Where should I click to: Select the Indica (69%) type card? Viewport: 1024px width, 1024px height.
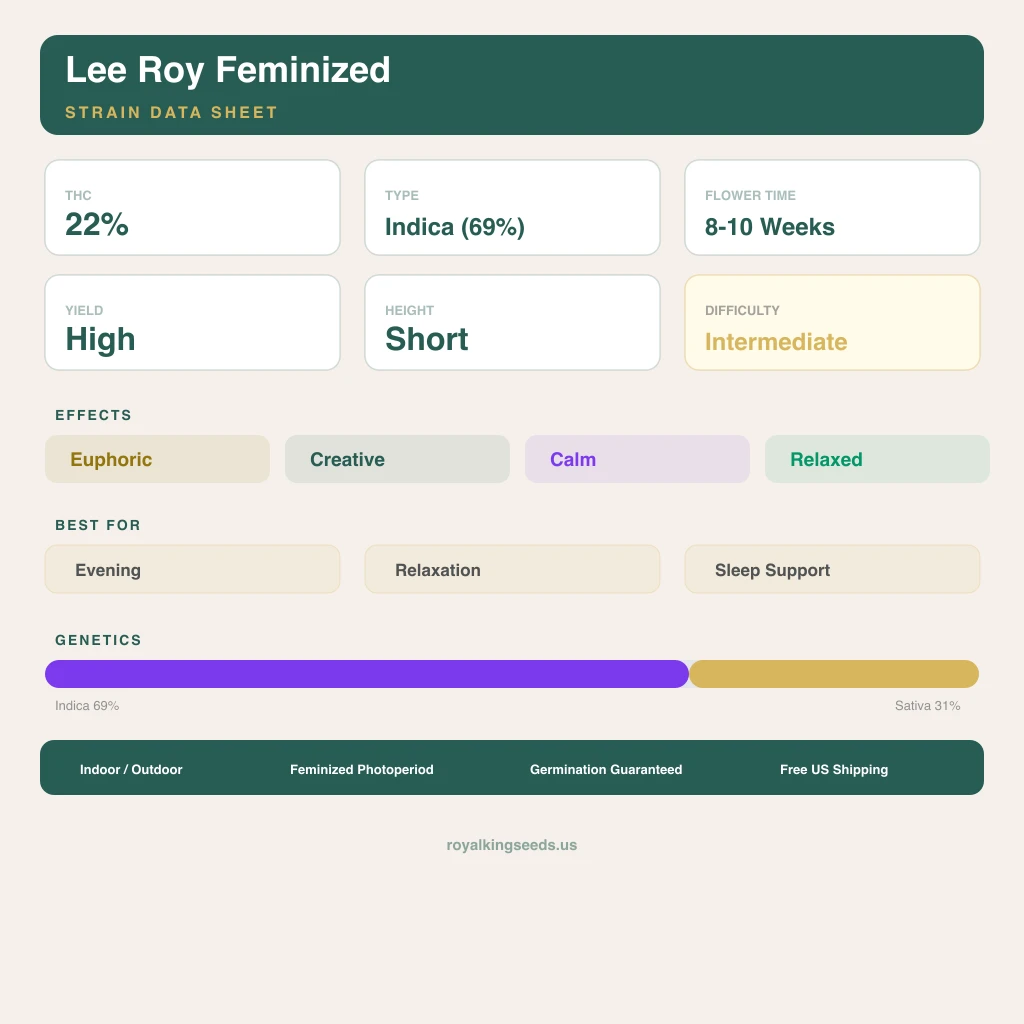coord(513,208)
